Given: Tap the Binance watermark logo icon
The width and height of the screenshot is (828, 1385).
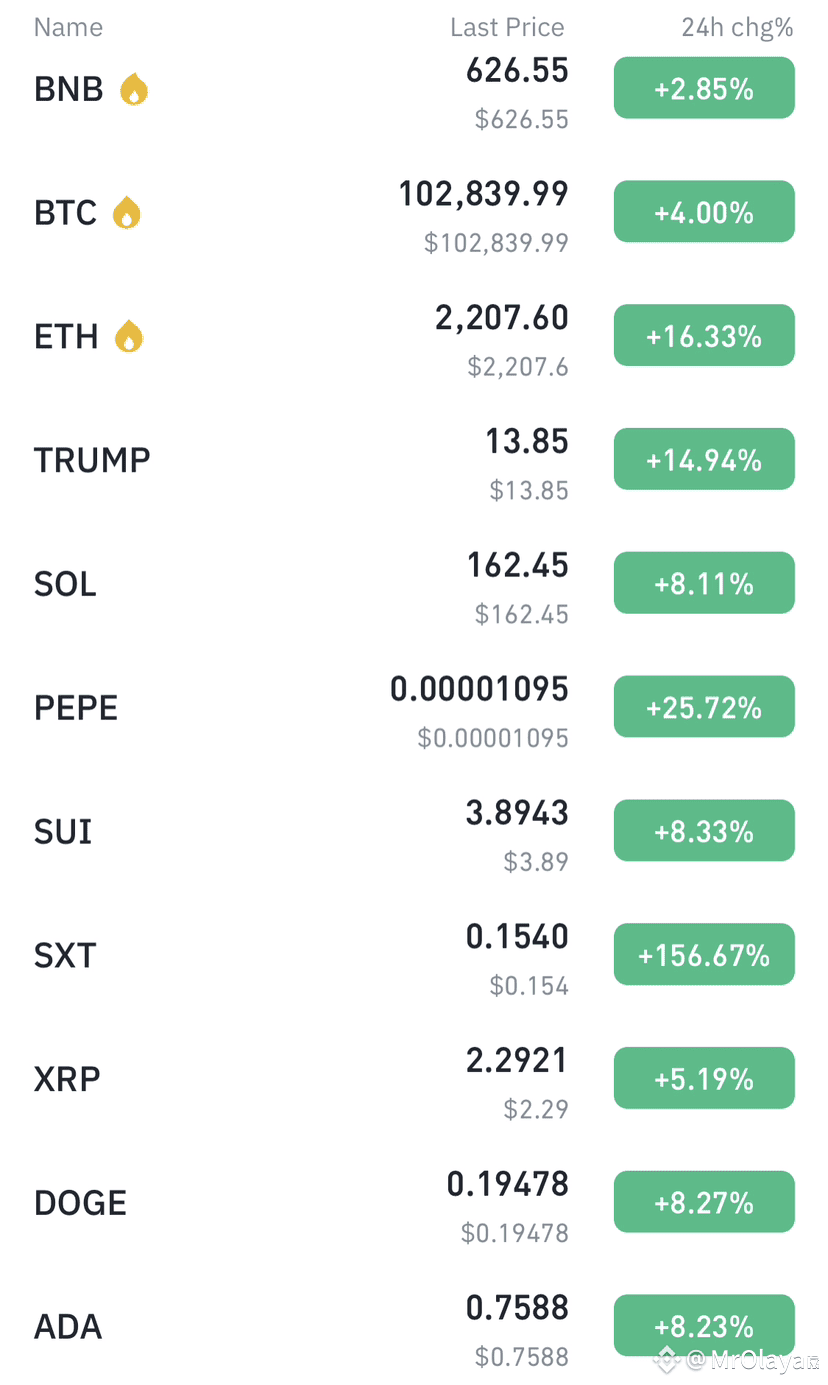Looking at the screenshot, I should 667,1359.
